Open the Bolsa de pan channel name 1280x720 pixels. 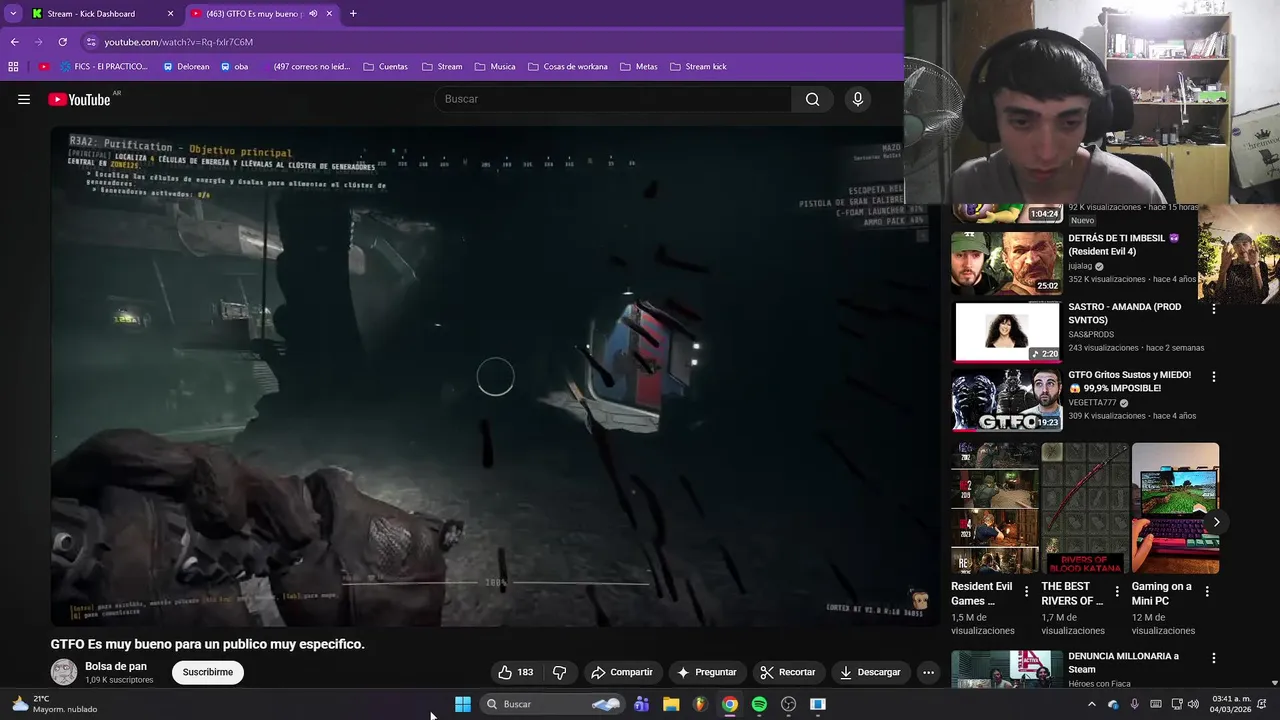[116, 666]
